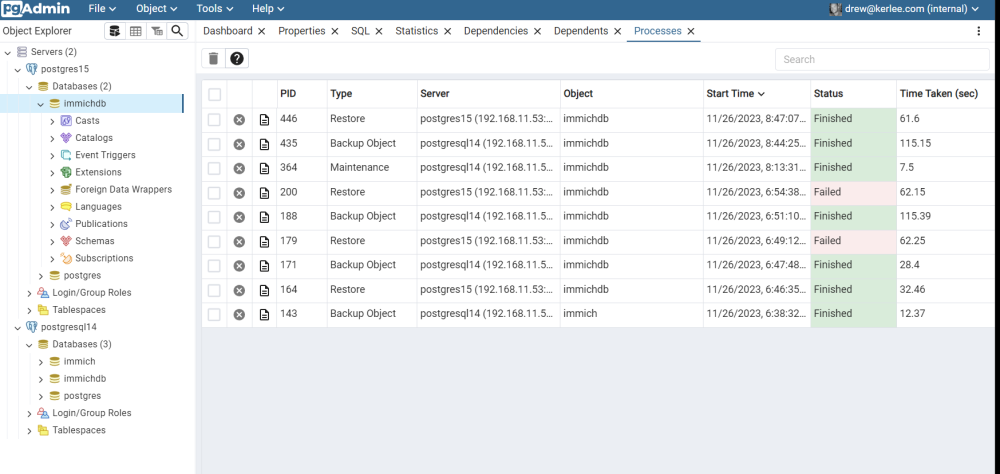
Task: Click the View Data table icon in Object Explorer
Action: 135,31
